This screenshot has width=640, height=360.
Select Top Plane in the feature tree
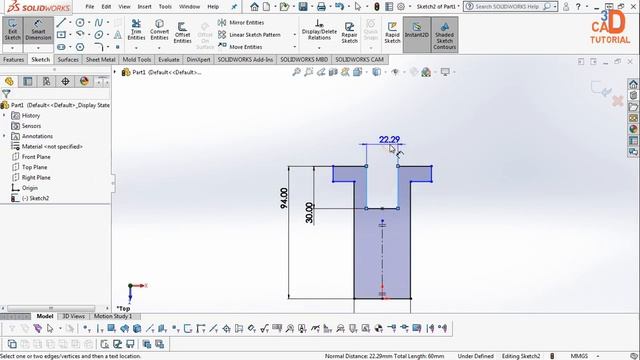click(x=34, y=167)
